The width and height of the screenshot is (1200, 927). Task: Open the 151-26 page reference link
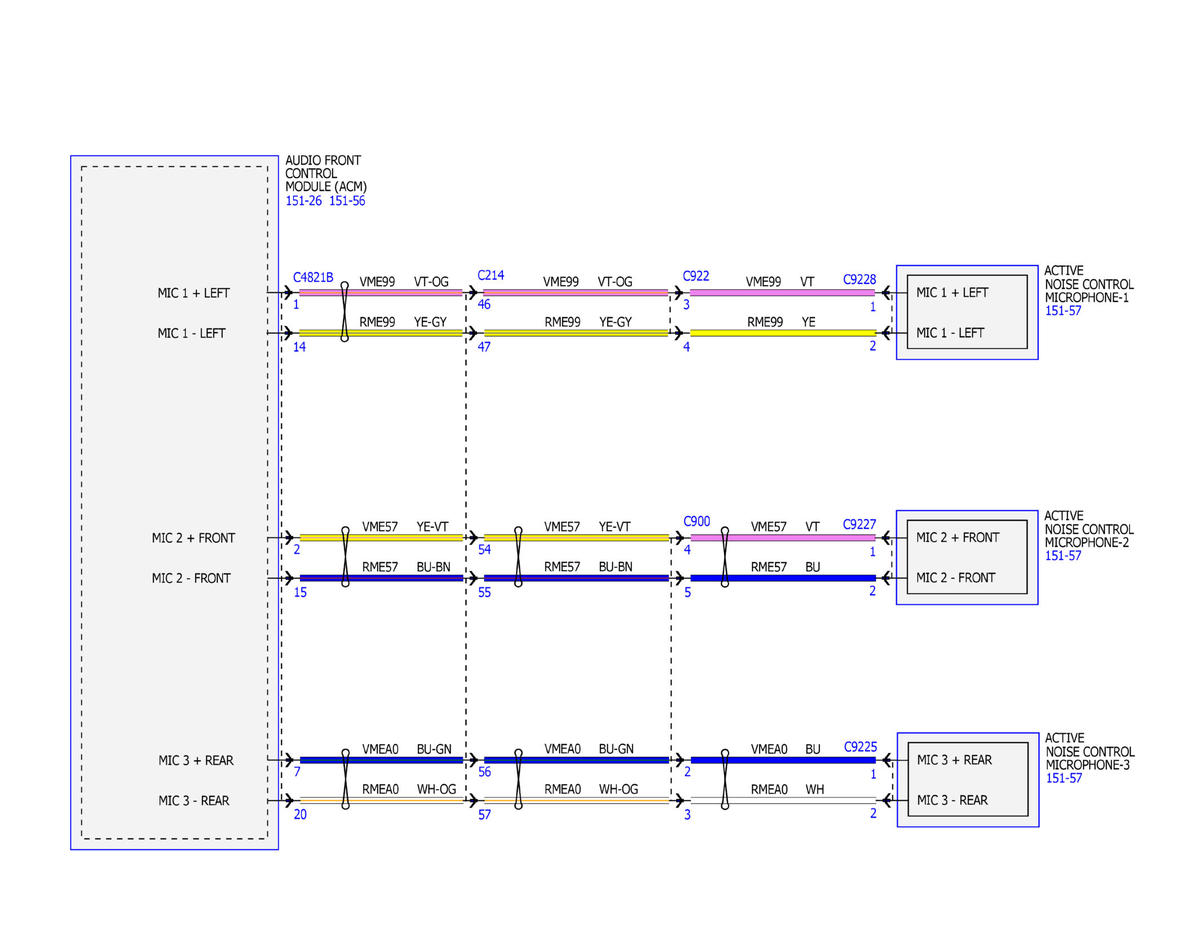(x=304, y=201)
